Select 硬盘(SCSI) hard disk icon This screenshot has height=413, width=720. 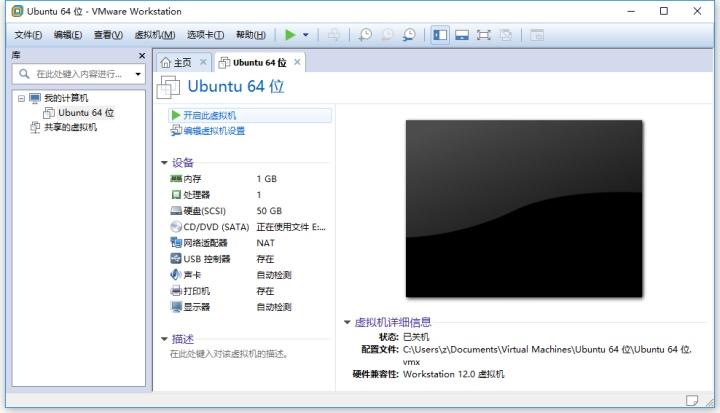pos(176,211)
